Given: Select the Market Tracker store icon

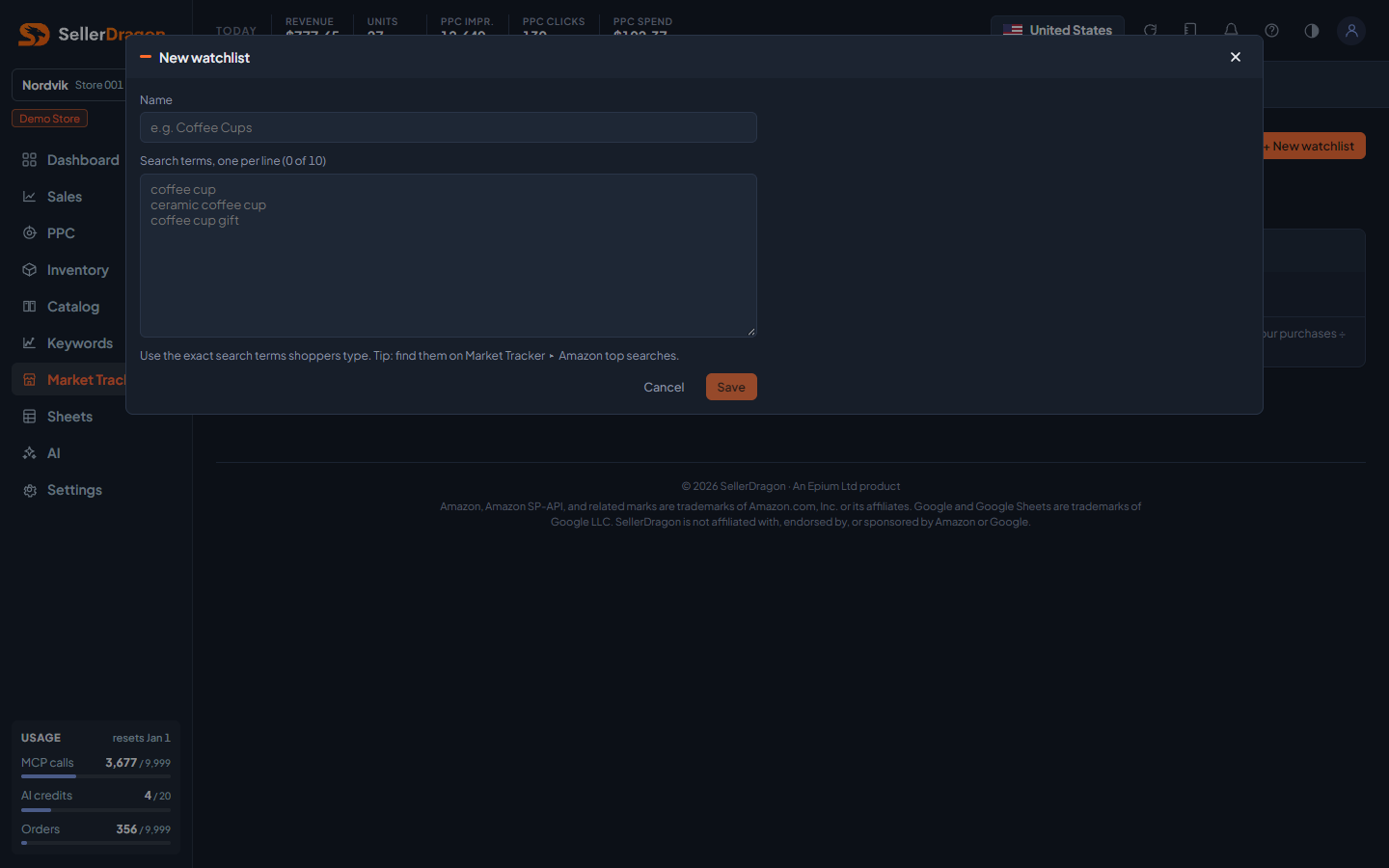Looking at the screenshot, I should point(30,380).
